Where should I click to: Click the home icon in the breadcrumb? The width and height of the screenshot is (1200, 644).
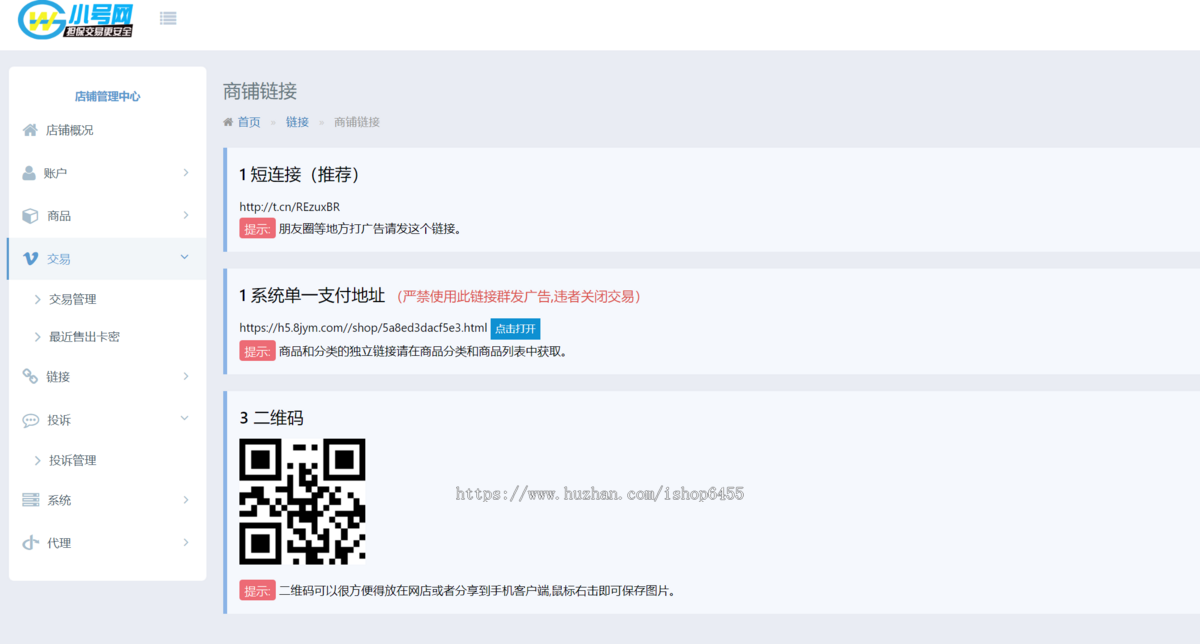pyautogui.click(x=228, y=122)
